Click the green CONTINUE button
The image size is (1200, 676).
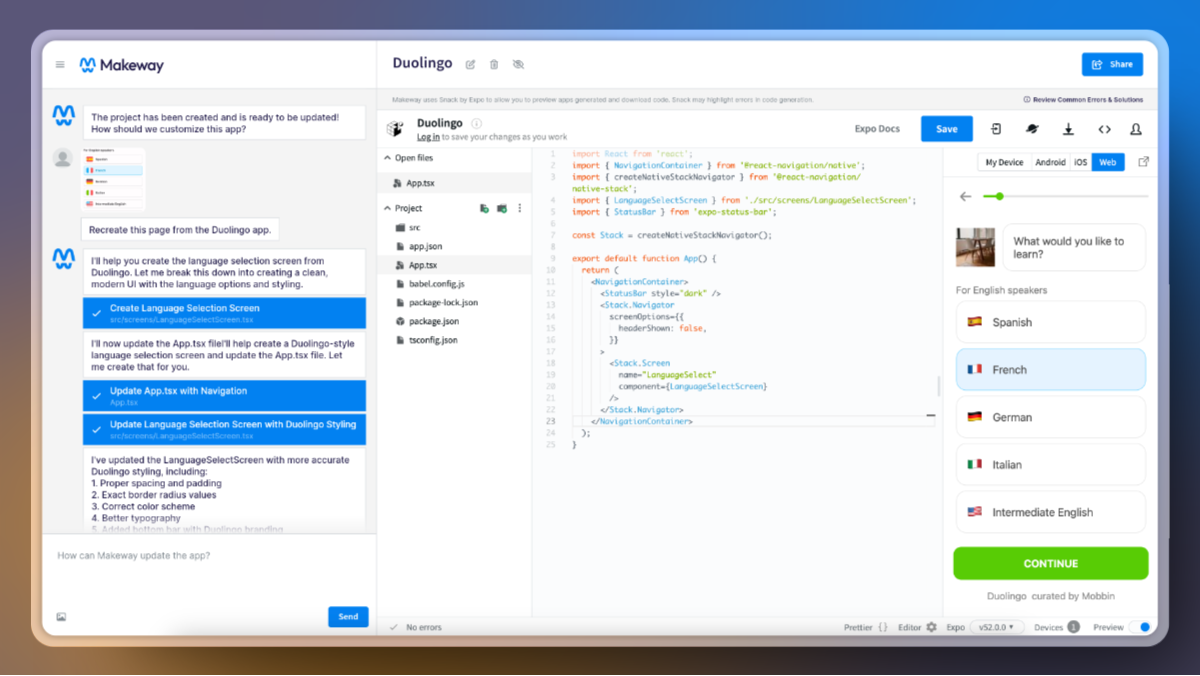1051,563
